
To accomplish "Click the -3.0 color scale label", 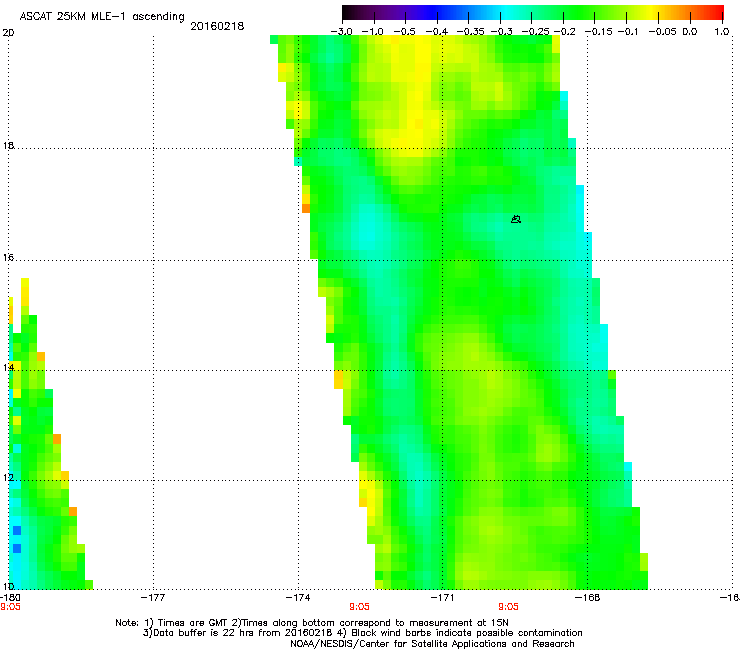I will (342, 32).
